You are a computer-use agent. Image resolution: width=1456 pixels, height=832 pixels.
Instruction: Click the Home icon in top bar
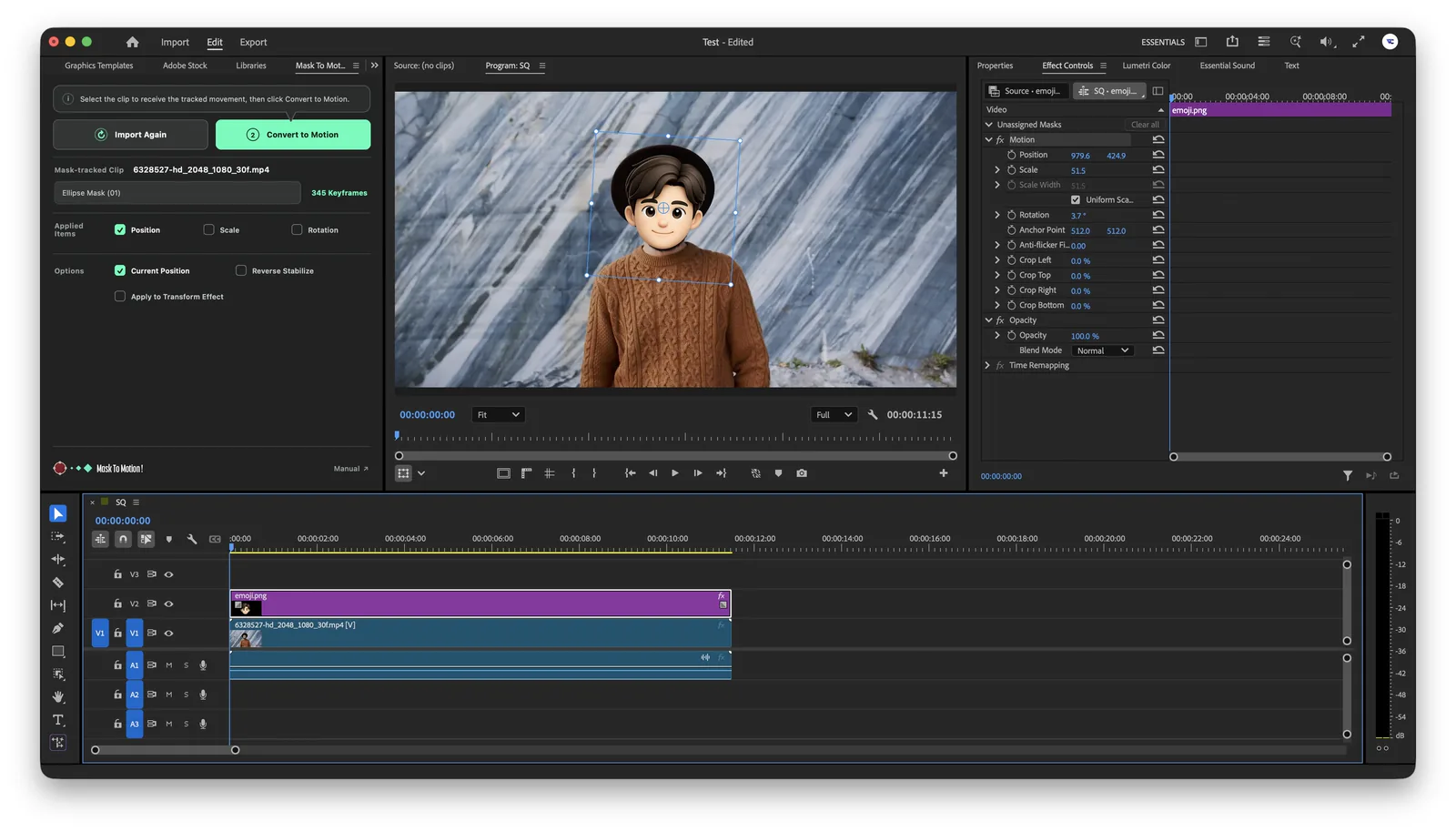[133, 42]
